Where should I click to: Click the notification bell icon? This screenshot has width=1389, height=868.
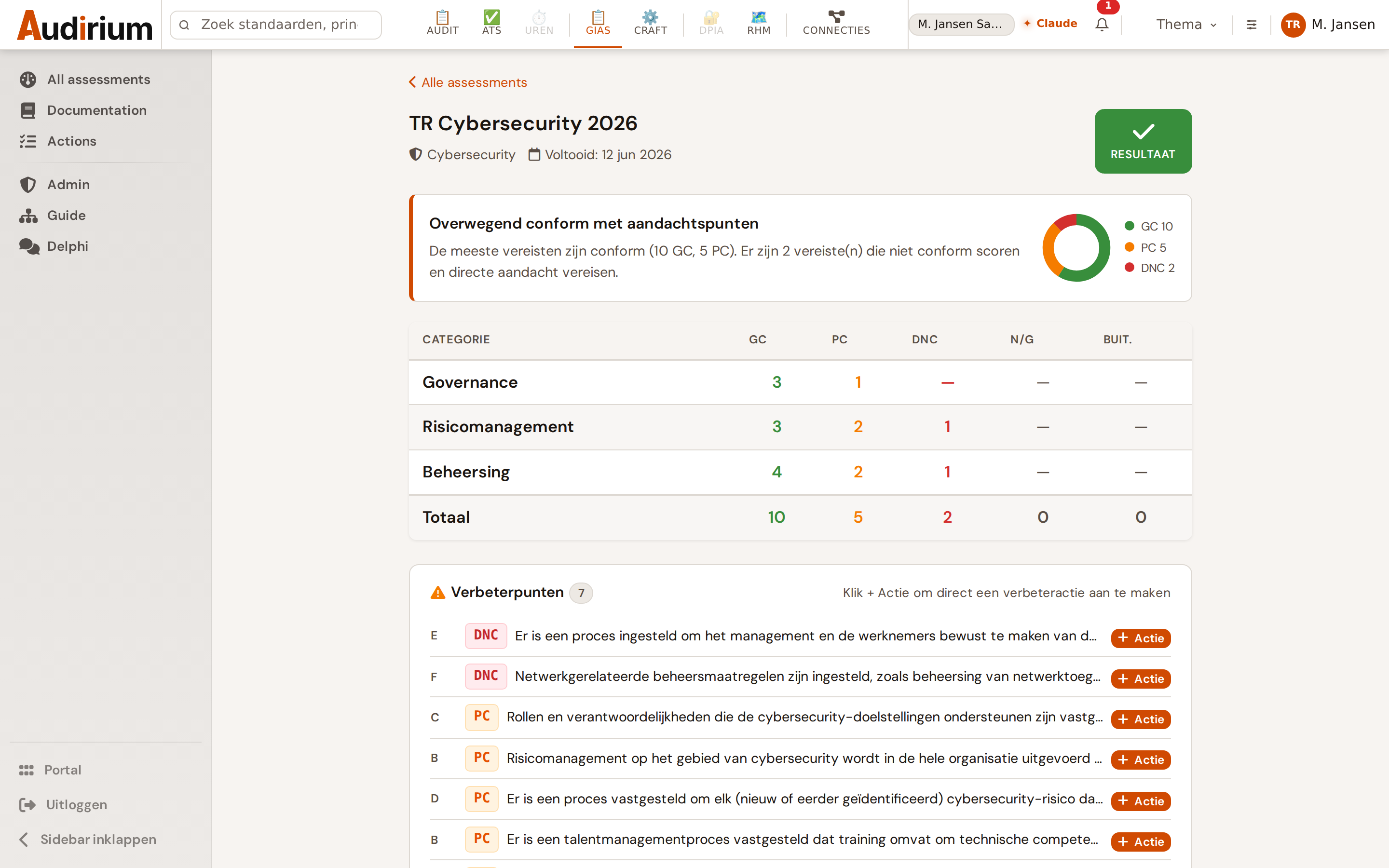pos(1102,25)
